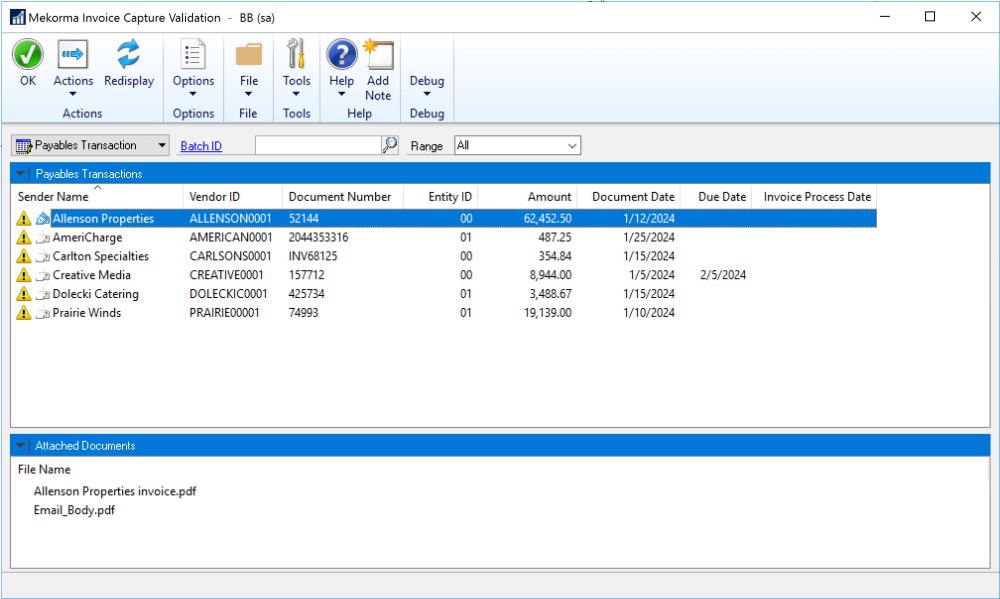1000x599 pixels.
Task: Open the Actions toolbar icon
Action: pos(73,55)
